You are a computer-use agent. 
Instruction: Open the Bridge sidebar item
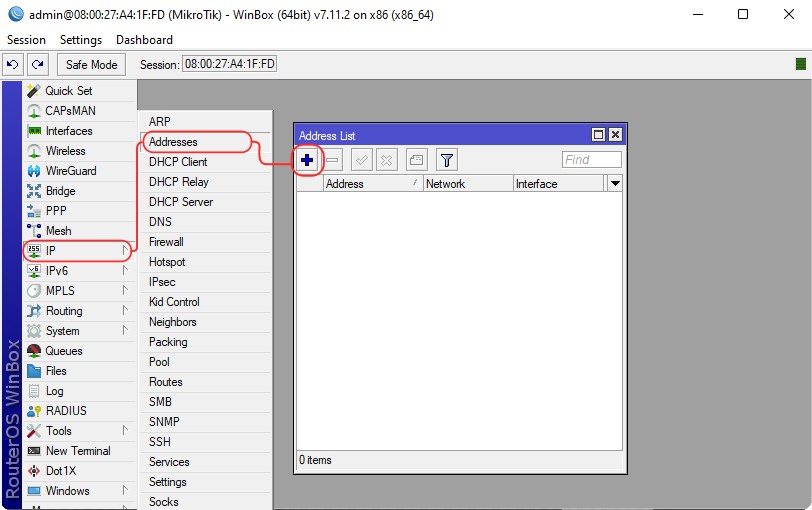coord(60,191)
